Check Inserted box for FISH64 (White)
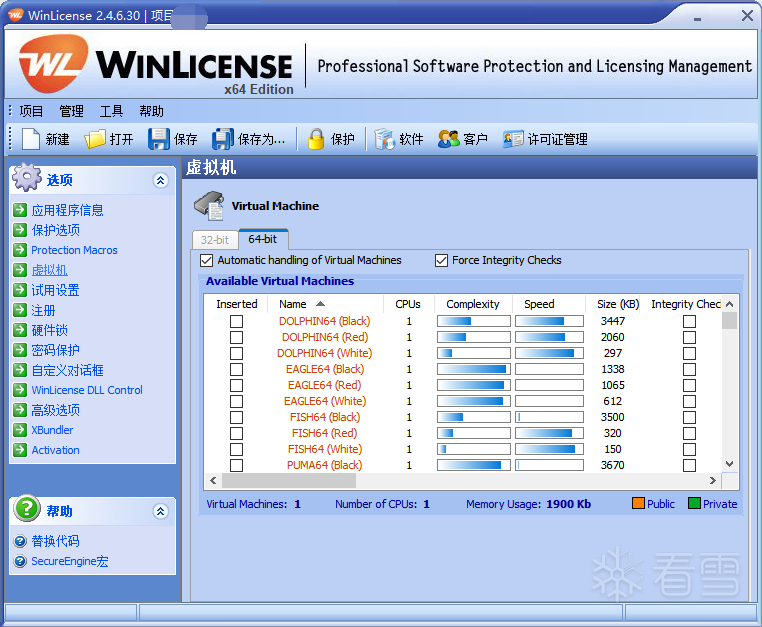The image size is (762, 627). point(236,449)
